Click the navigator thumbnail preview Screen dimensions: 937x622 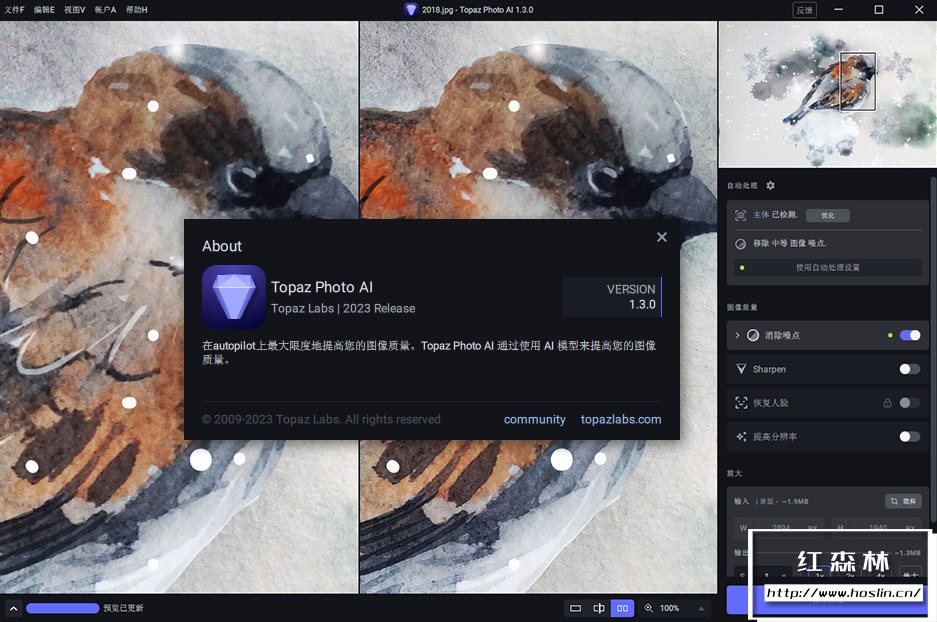click(x=828, y=94)
